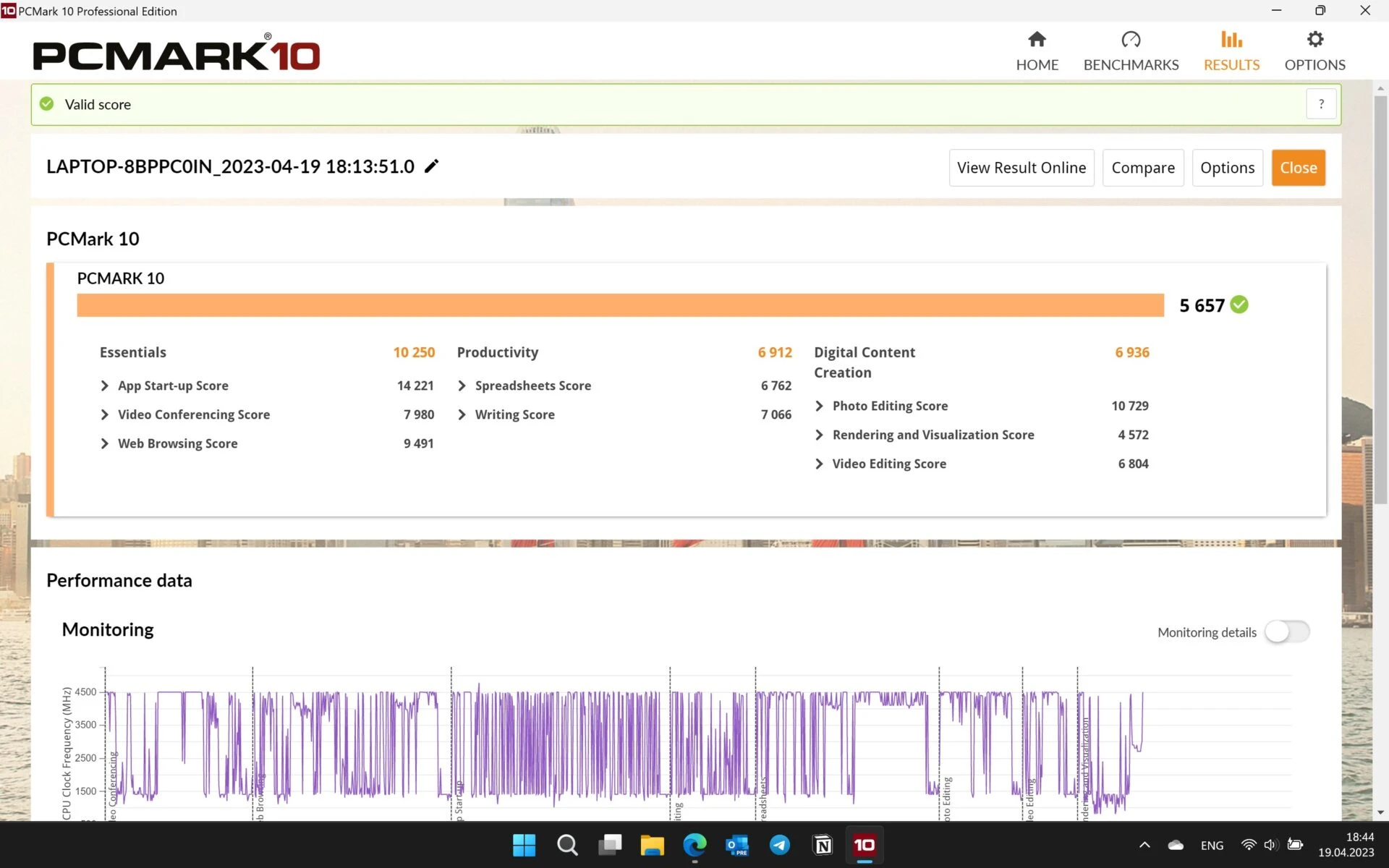The image size is (1389, 868).
Task: Toggle the Monitoring details switch
Action: (1287, 631)
